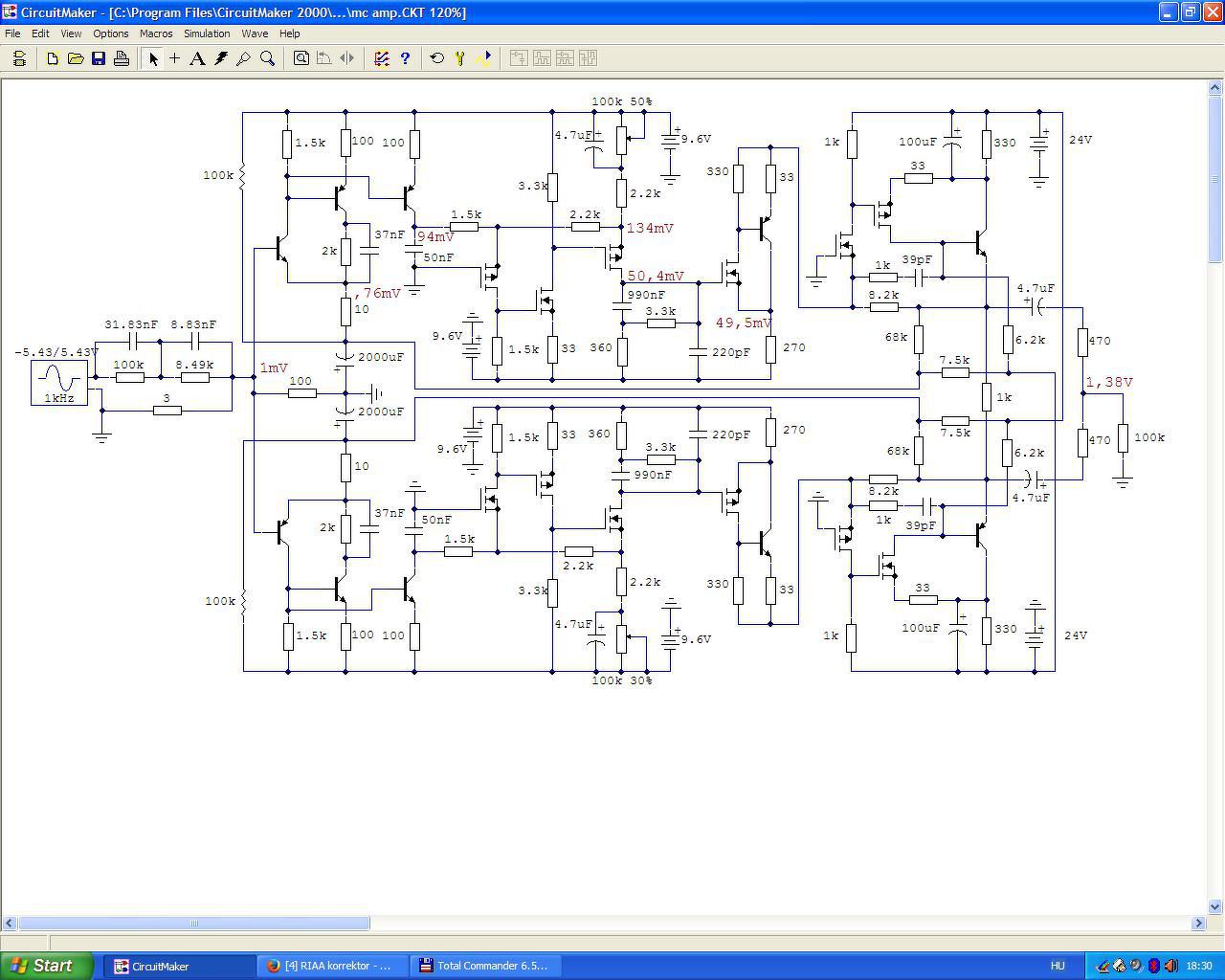Screen dimensions: 1225x980
Task: Select the Text tool
Action: tap(197, 58)
